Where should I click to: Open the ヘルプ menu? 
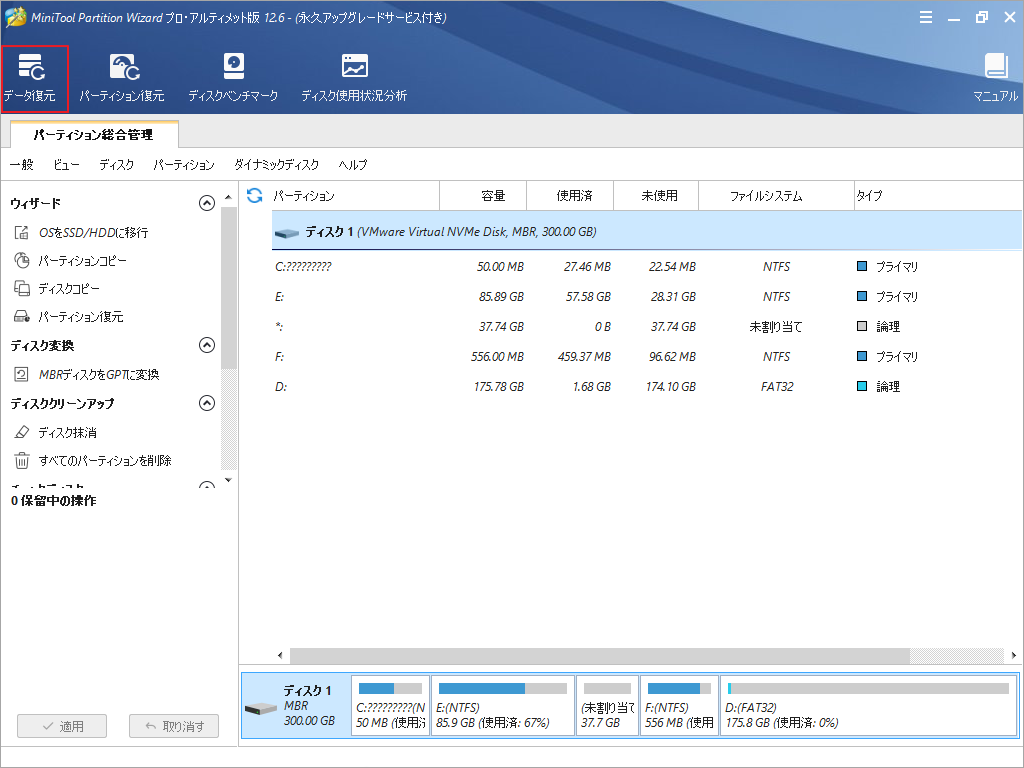tap(352, 165)
